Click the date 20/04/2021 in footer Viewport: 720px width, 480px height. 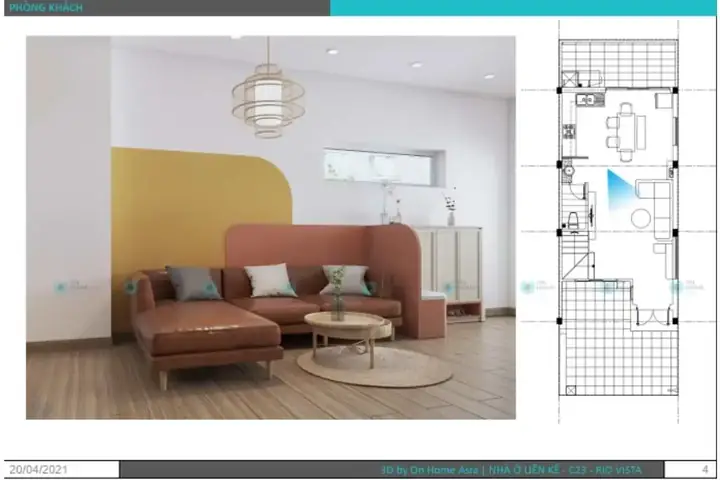[x=39, y=469]
